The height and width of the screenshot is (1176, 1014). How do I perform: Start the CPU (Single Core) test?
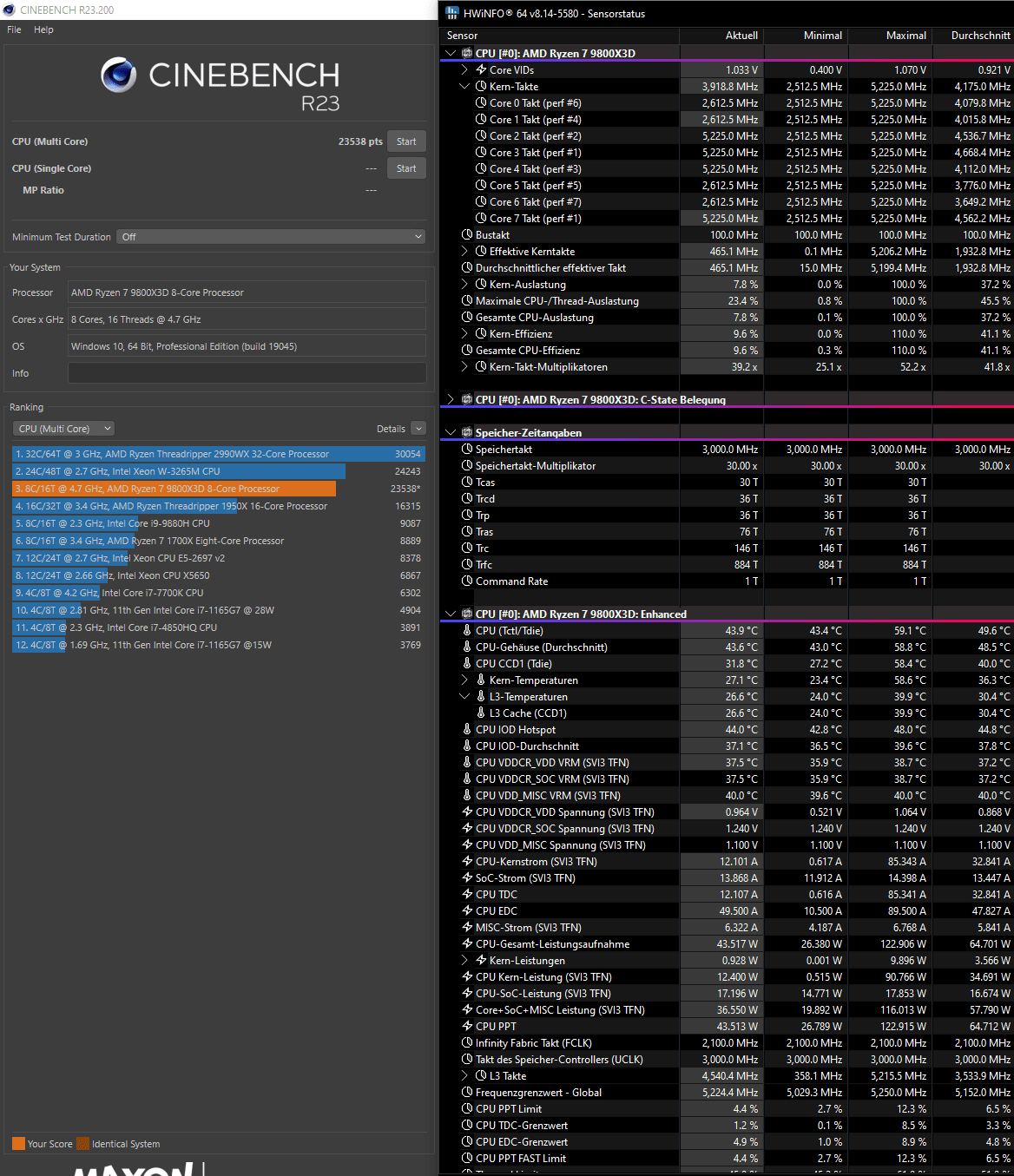(x=406, y=168)
